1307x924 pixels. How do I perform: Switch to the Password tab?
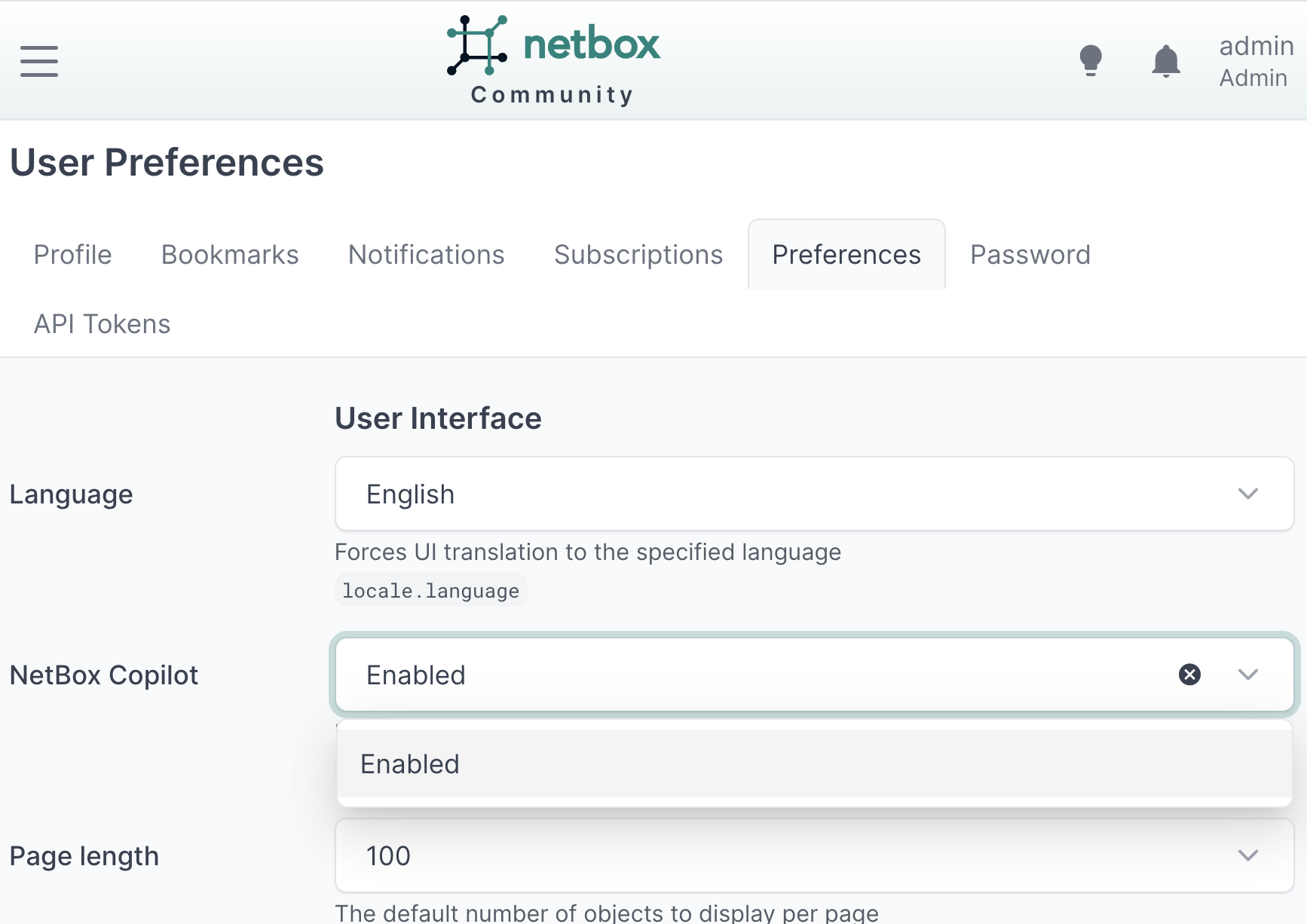coord(1030,254)
